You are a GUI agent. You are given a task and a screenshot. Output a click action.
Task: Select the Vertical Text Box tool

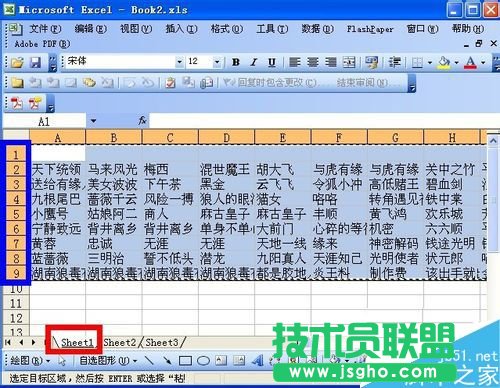(x=239, y=361)
